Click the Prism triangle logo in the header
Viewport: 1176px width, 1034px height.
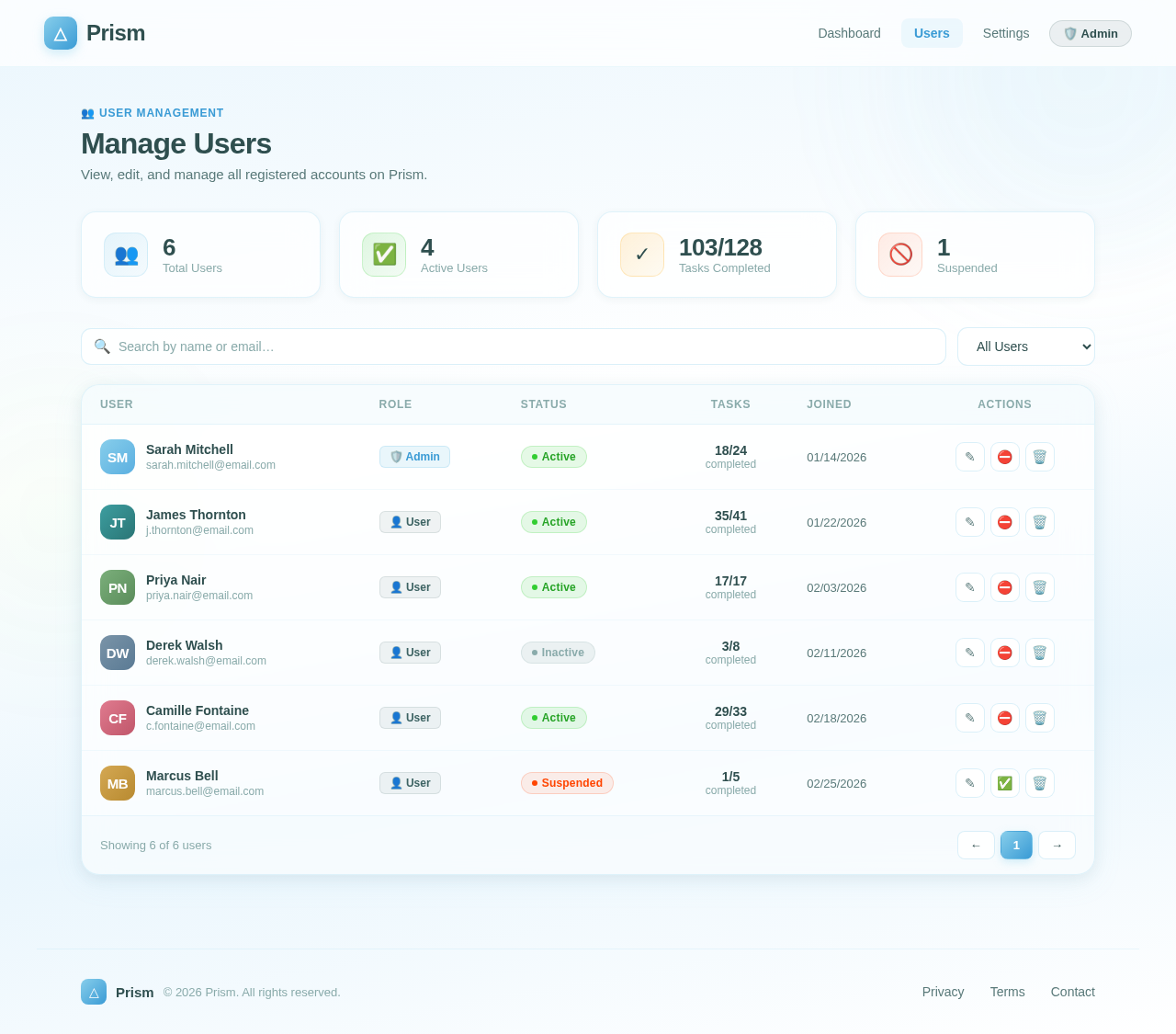pos(60,33)
